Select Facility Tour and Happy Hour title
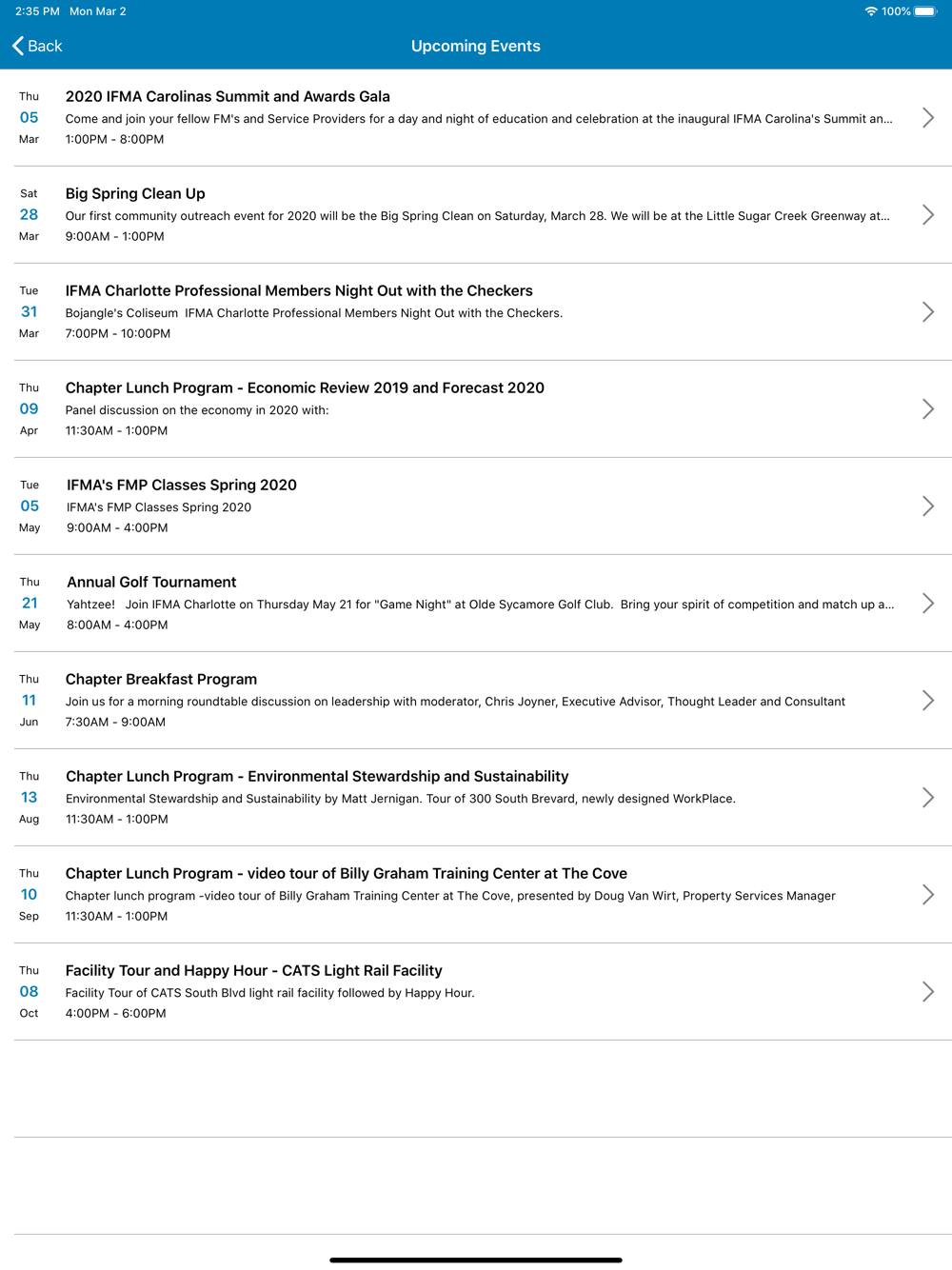 tap(253, 970)
